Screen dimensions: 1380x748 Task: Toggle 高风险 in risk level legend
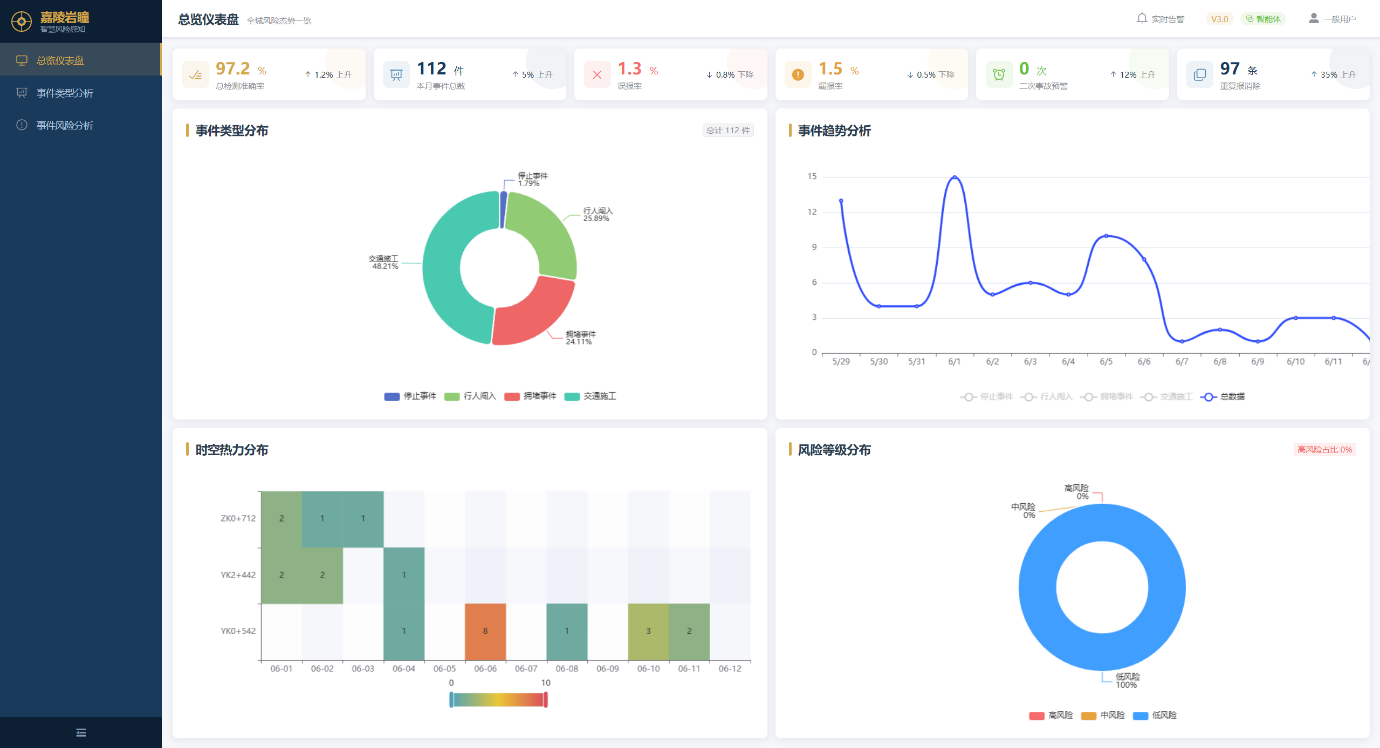coord(1051,716)
